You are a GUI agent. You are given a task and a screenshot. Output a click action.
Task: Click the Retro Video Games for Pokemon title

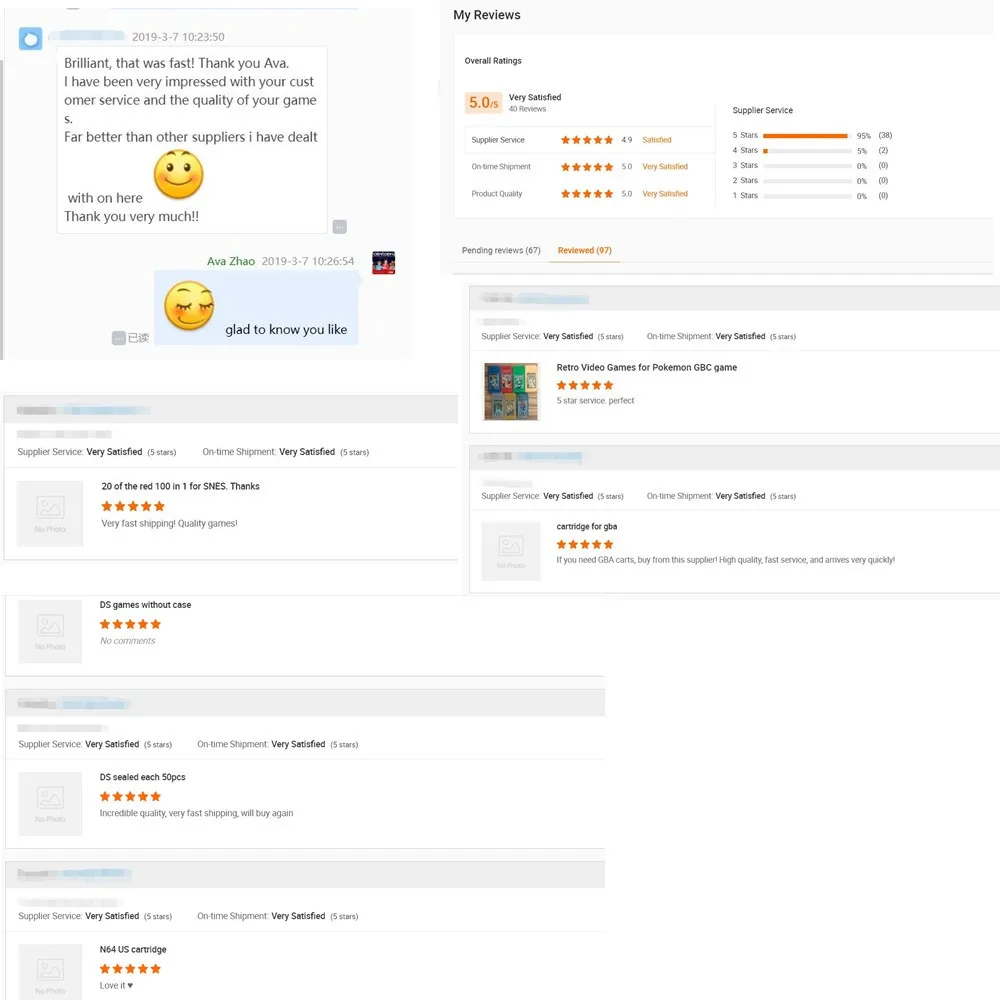click(646, 368)
